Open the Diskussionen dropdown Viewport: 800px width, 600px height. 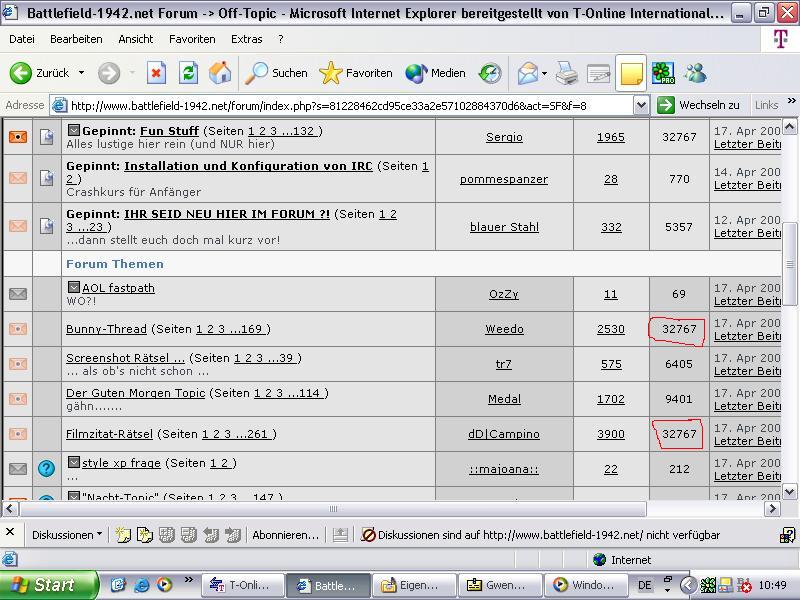pyautogui.click(x=67, y=535)
